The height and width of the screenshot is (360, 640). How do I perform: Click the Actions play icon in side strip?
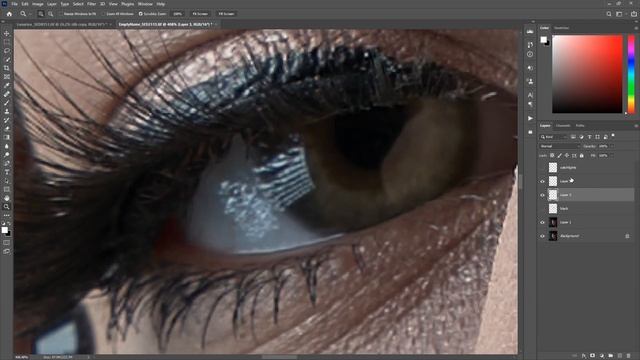click(530, 118)
